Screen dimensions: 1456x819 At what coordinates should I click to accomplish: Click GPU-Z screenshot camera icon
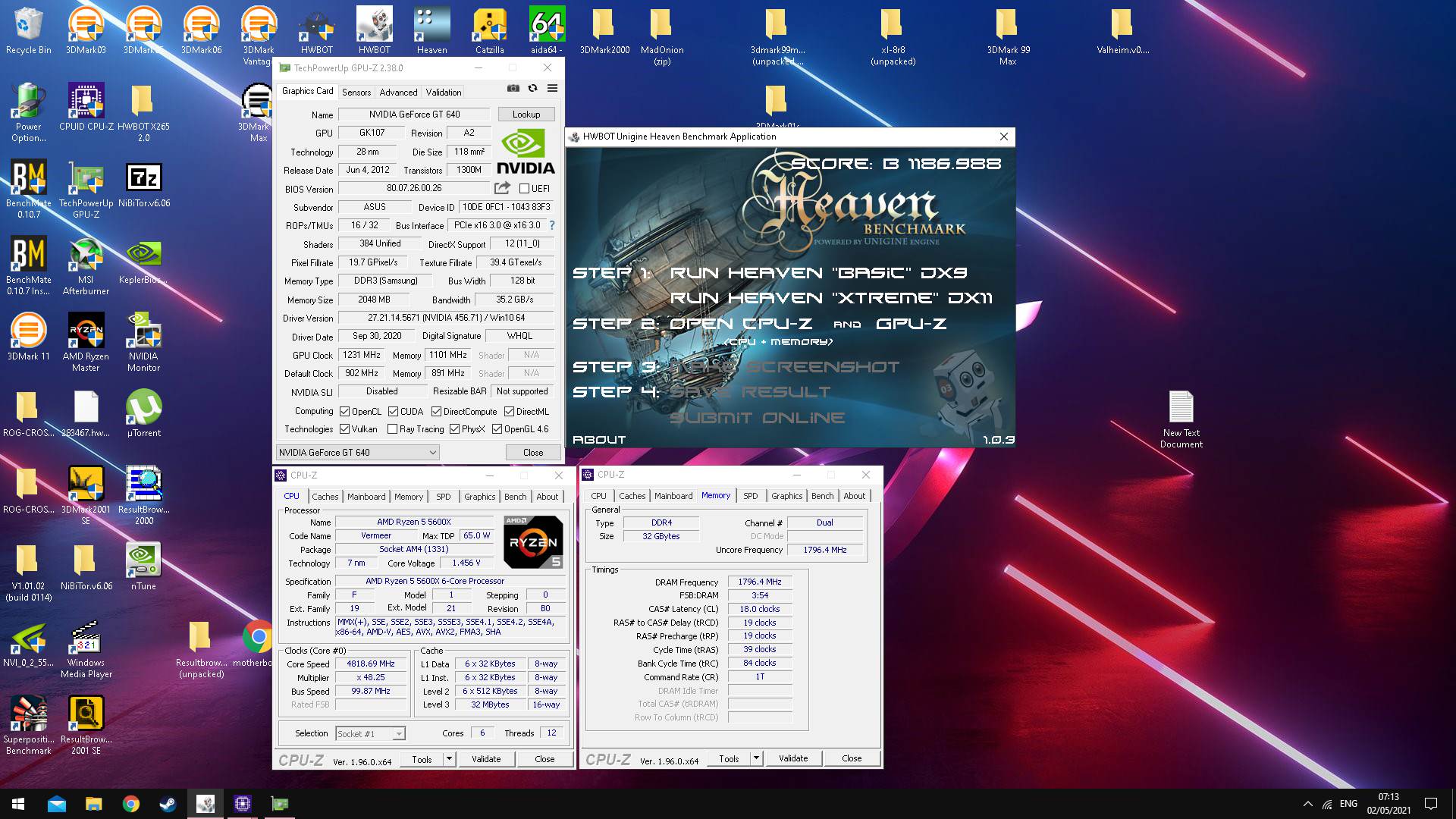click(x=513, y=89)
